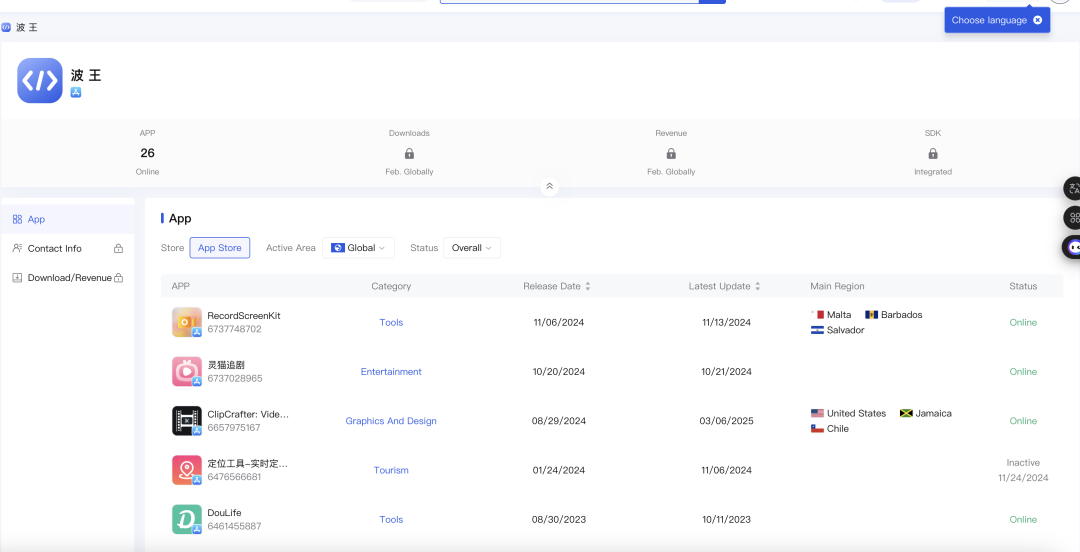Click app ID 6737748702

pyautogui.click(x=234, y=329)
